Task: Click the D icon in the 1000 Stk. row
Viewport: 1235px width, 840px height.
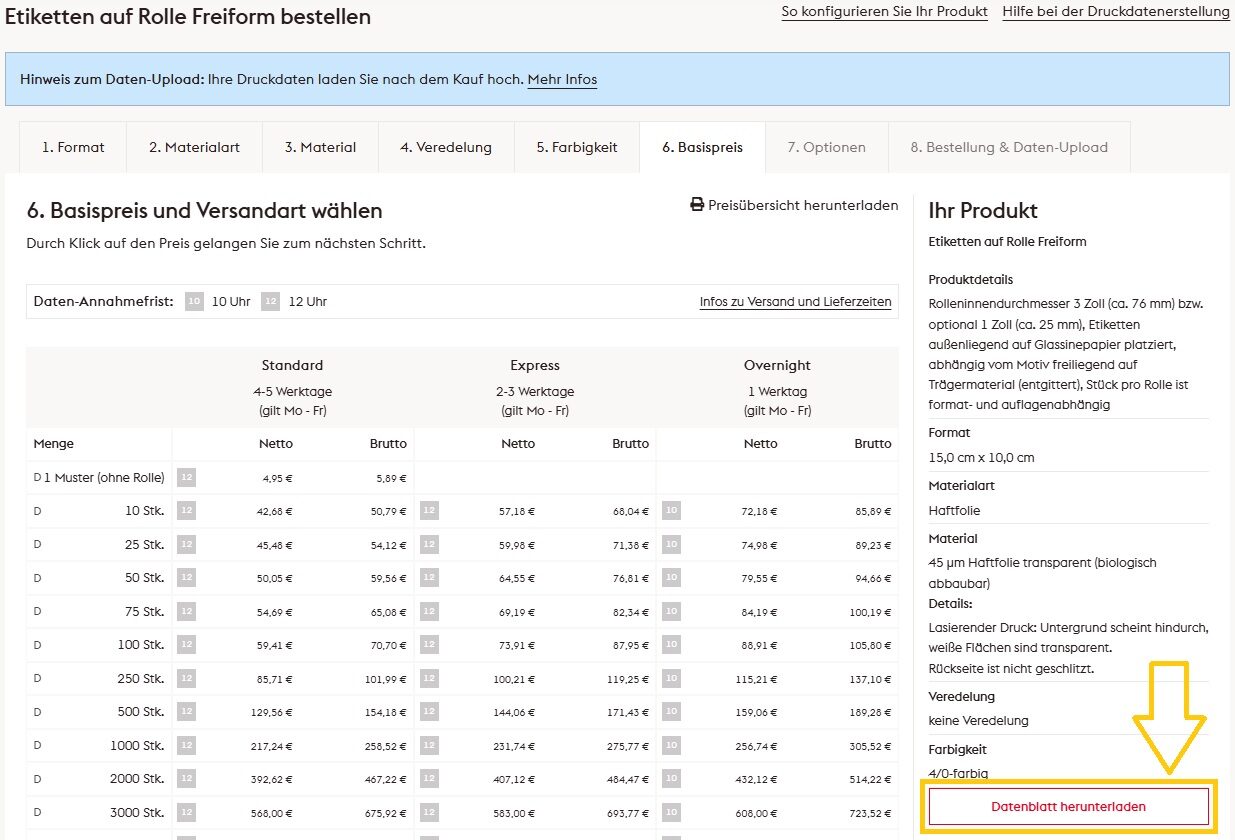Action: [38, 746]
